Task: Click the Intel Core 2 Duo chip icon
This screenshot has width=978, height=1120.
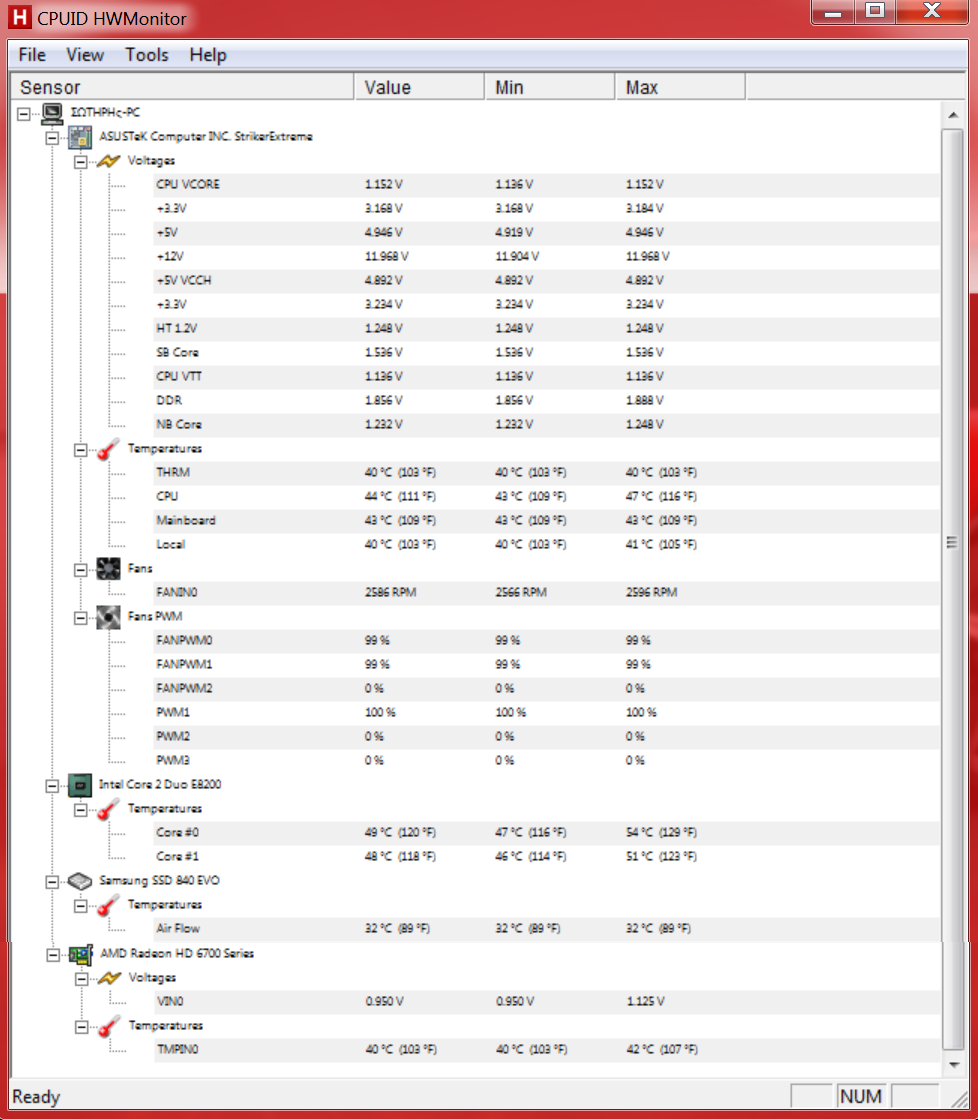Action: (x=80, y=785)
